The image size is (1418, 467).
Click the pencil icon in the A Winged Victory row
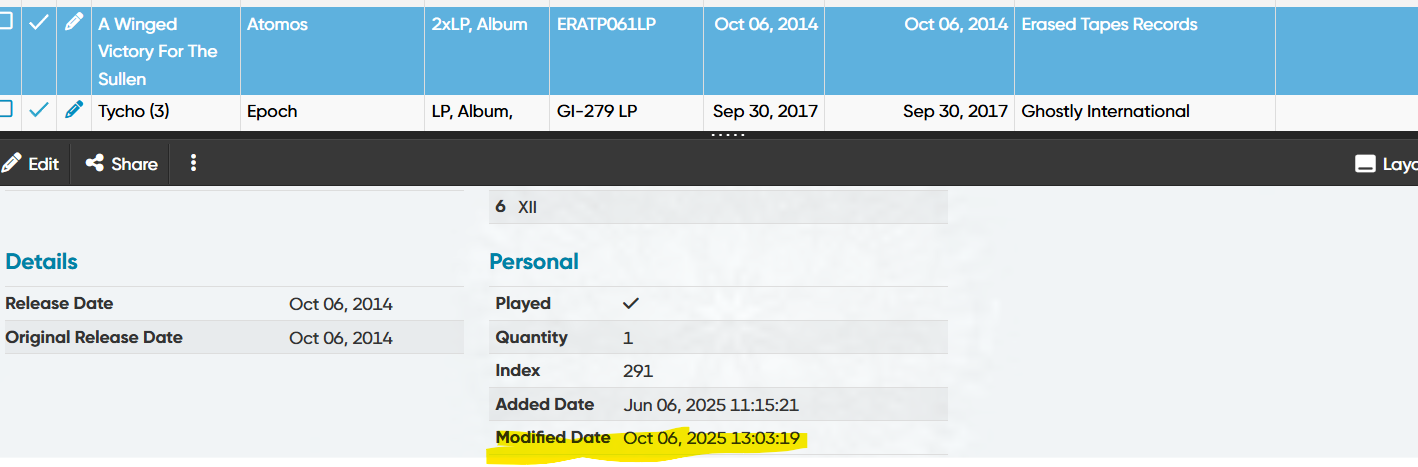(73, 23)
